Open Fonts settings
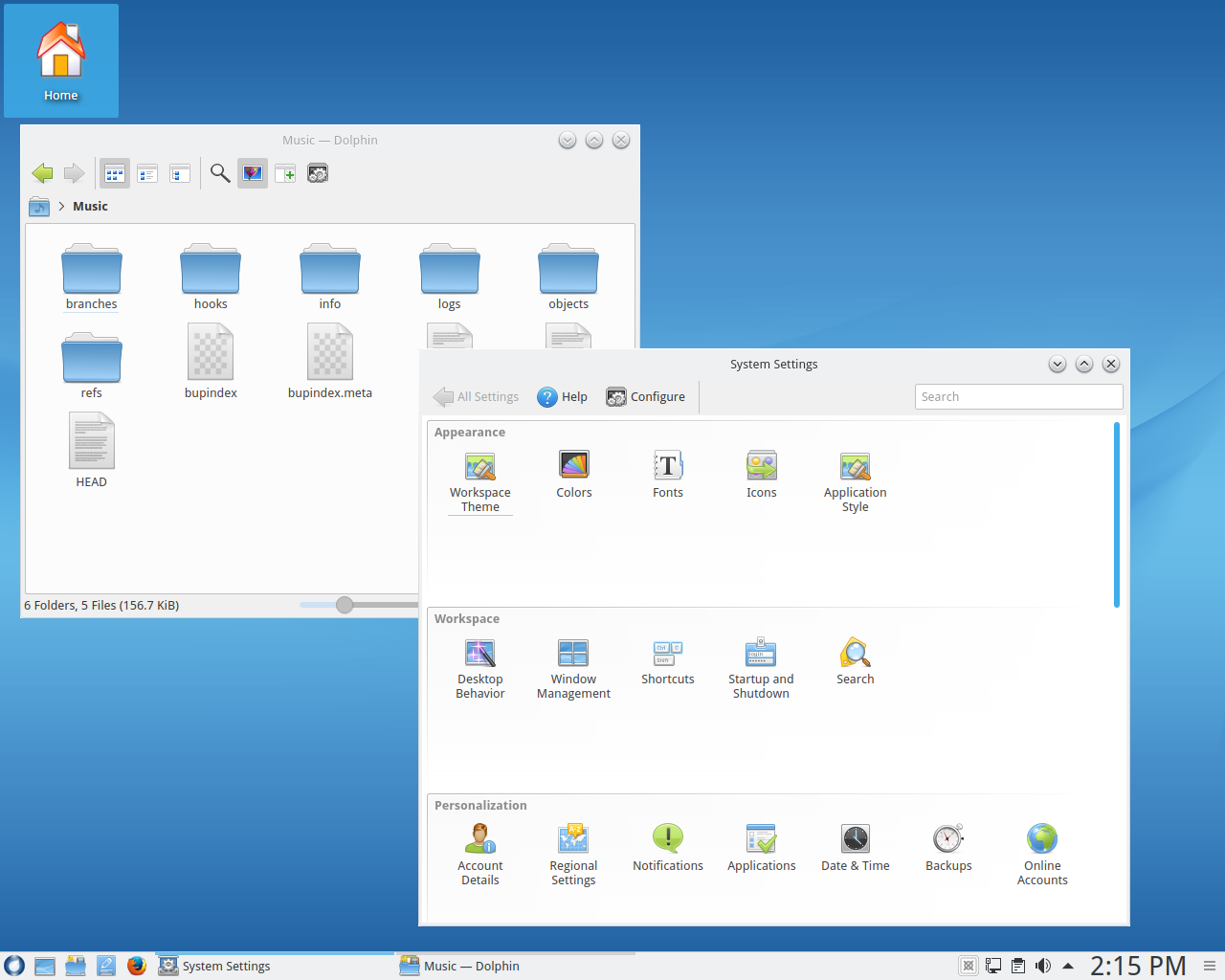This screenshot has width=1225, height=980. point(668,475)
